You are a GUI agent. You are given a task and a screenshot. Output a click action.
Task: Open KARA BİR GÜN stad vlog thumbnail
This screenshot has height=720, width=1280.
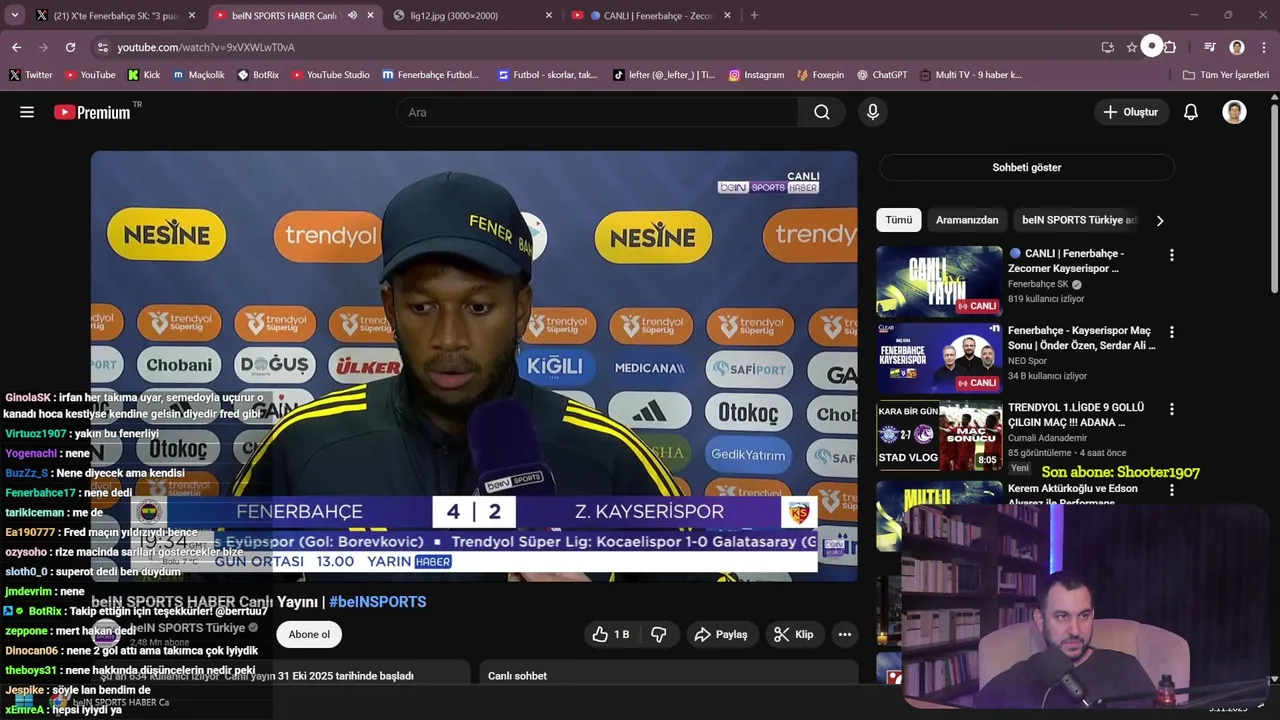(x=939, y=435)
